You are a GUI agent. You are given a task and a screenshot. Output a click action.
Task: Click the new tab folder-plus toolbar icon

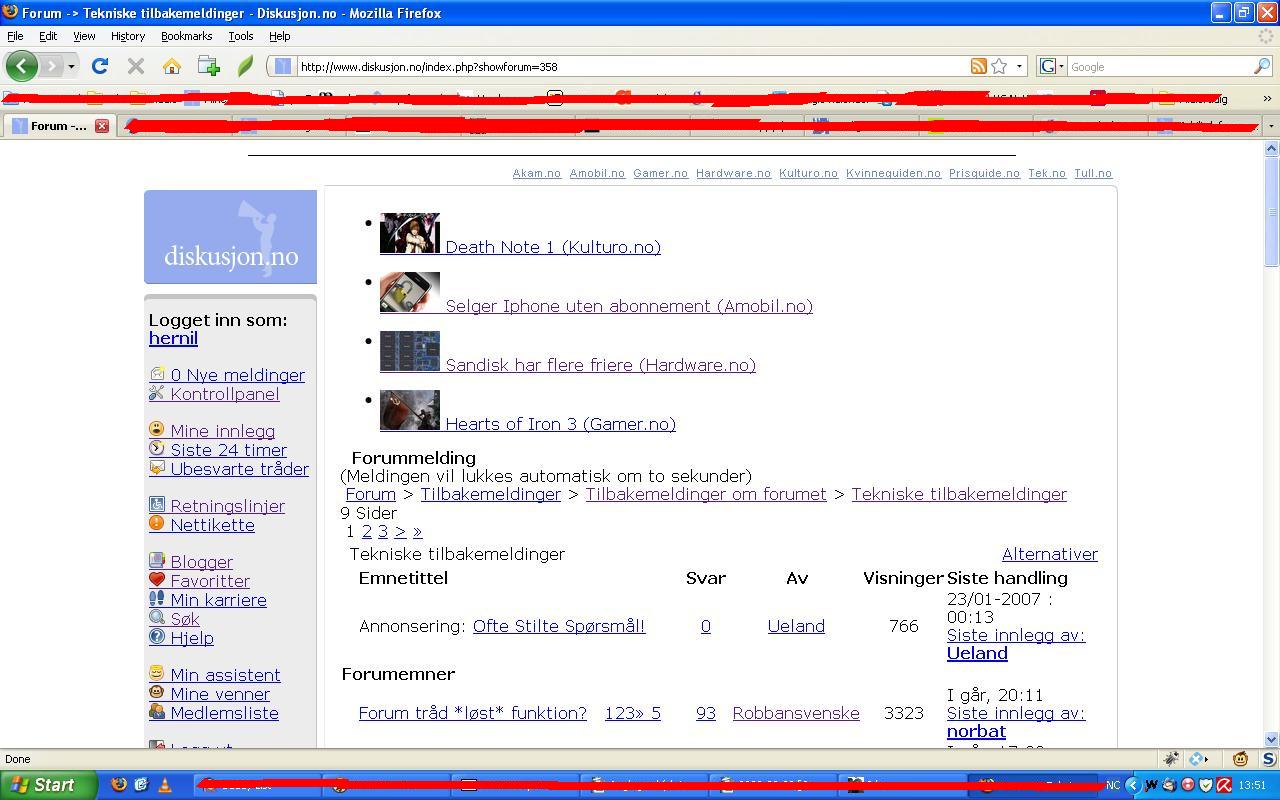coord(209,66)
